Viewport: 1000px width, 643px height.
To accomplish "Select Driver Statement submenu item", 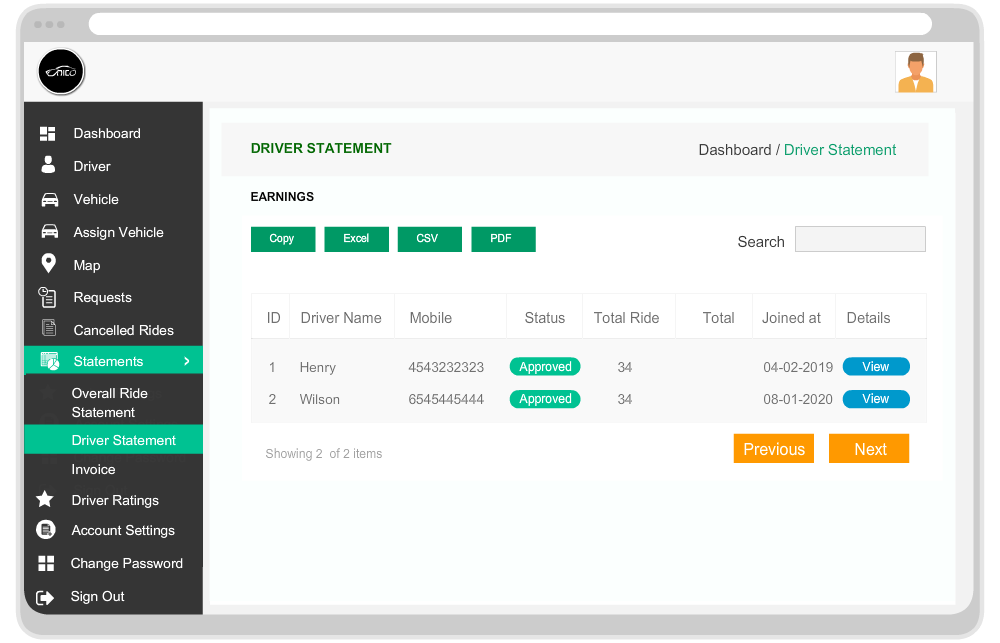I will (x=114, y=440).
